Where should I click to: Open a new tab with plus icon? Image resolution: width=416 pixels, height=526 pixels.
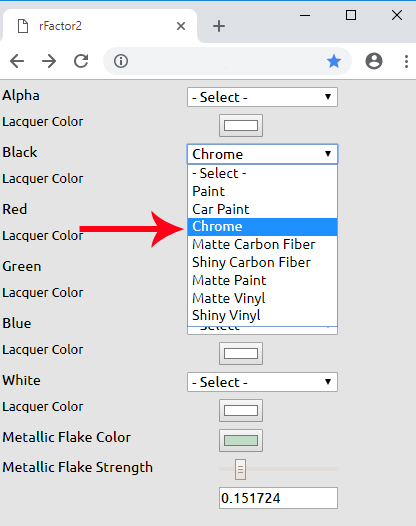click(x=219, y=26)
